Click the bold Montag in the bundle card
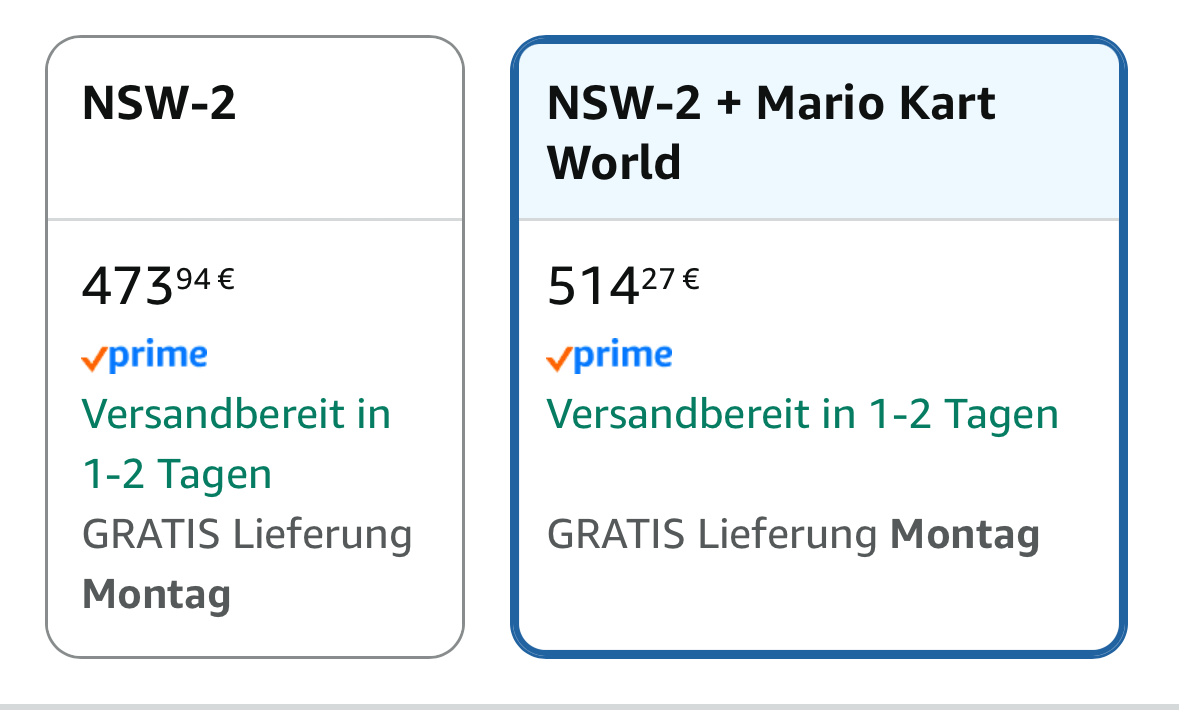 (965, 535)
